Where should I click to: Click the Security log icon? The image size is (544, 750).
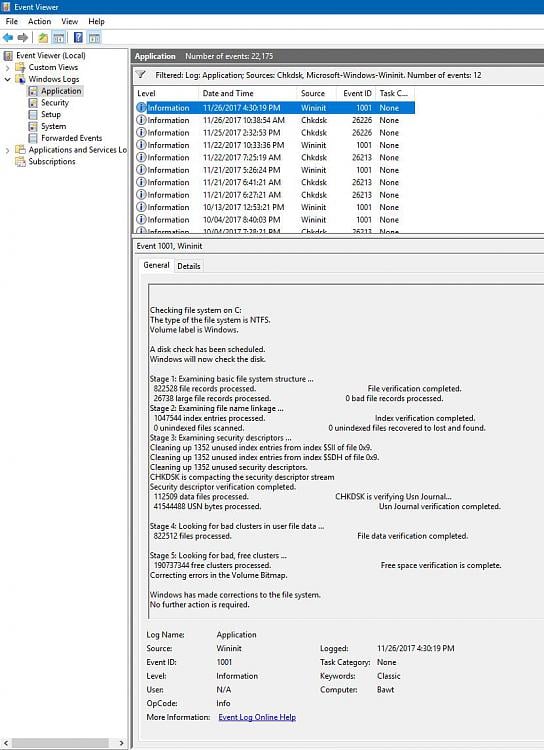click(33, 103)
